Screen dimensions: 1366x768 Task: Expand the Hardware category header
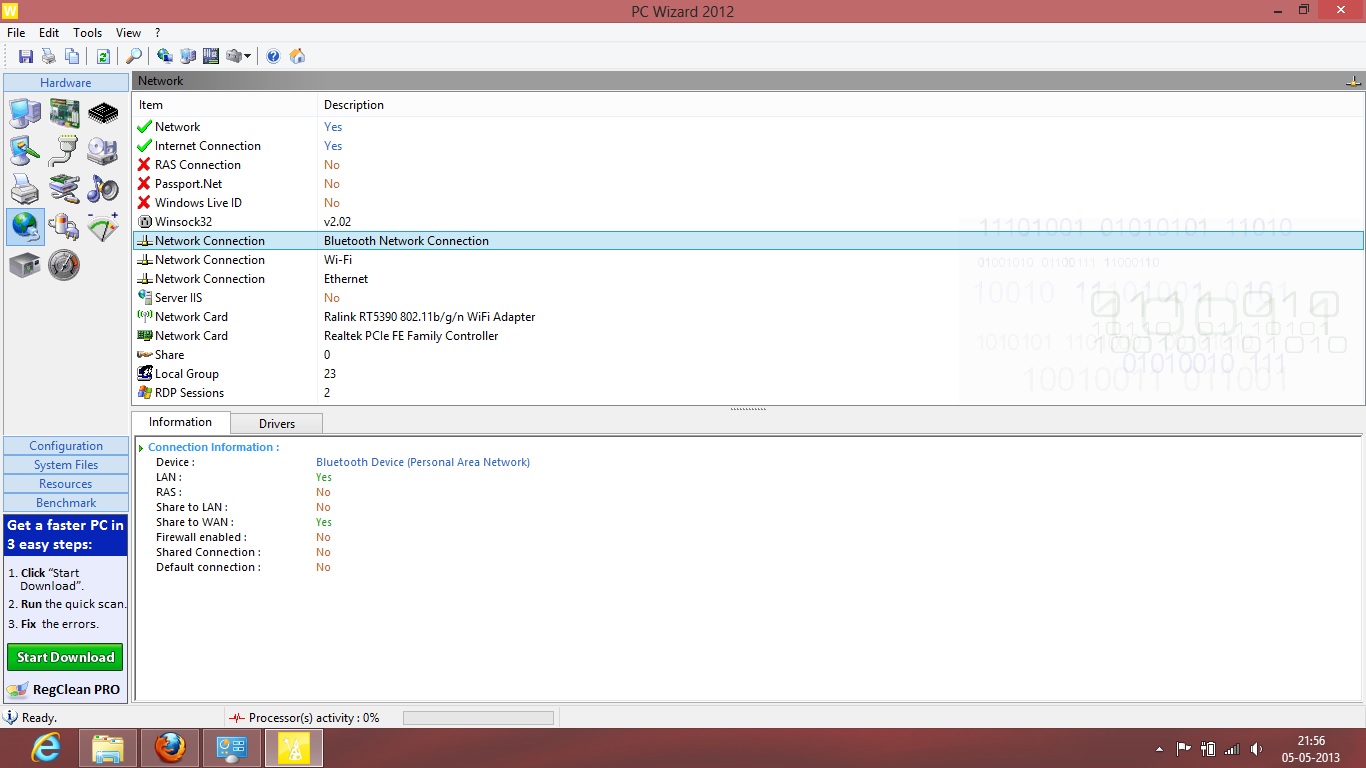point(66,83)
